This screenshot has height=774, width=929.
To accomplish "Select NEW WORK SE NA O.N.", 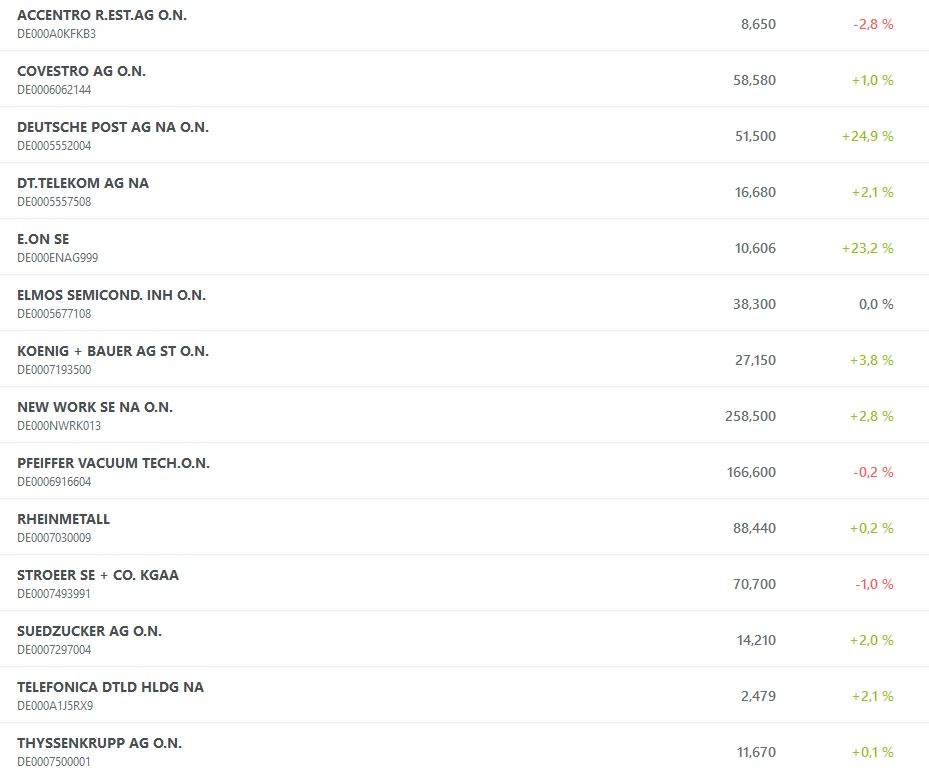I will coord(95,408).
